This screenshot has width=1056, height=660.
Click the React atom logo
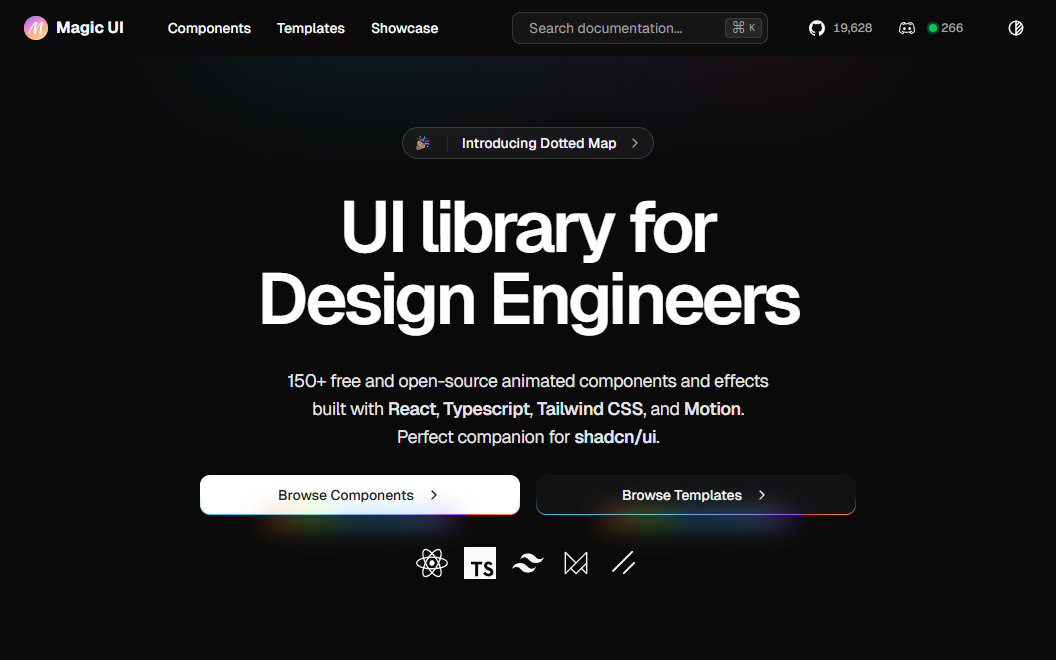click(x=432, y=563)
